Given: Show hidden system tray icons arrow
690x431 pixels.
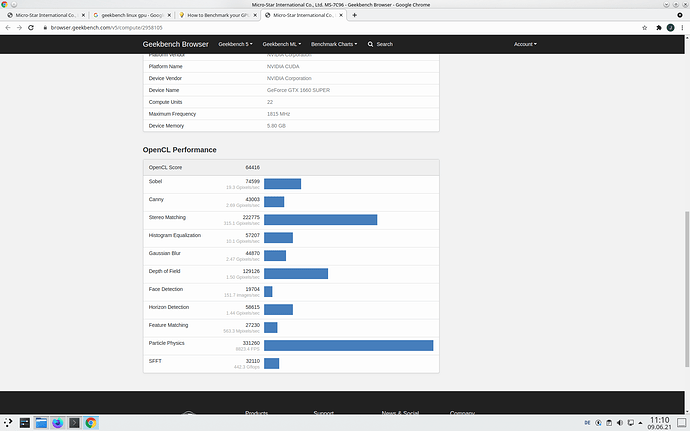Looking at the screenshot, I should click(640, 423).
